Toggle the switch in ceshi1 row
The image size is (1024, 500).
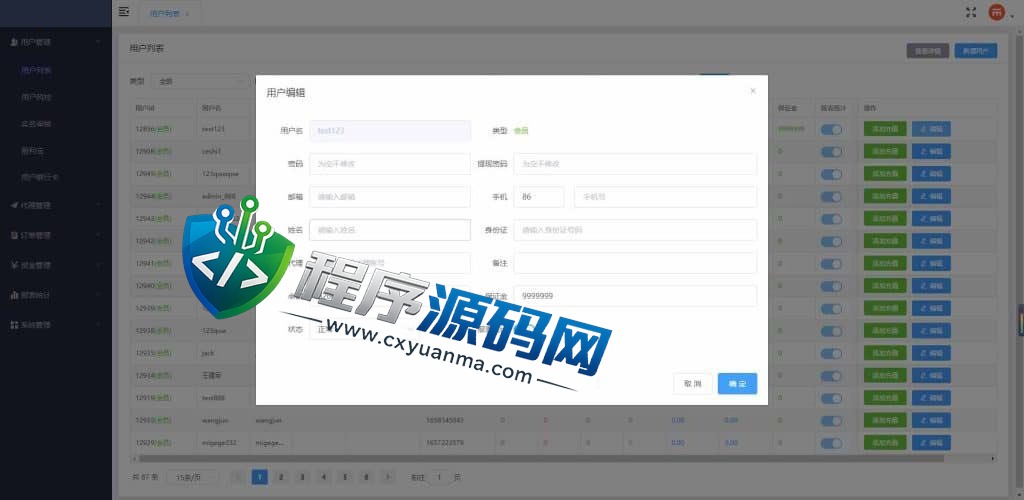point(831,152)
